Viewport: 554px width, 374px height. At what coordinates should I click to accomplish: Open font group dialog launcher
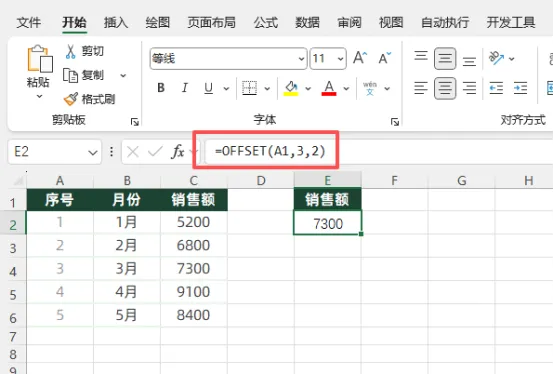pyautogui.click(x=395, y=122)
